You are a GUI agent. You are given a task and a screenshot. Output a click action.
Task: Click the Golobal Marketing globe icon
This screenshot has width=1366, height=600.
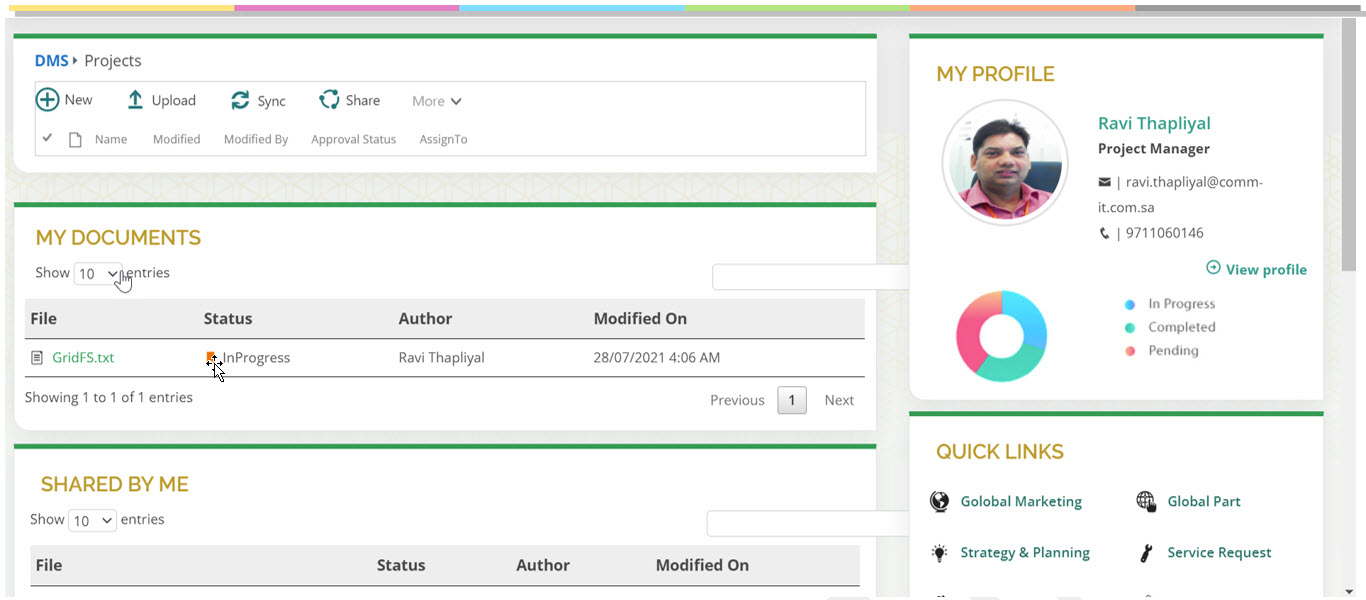[x=939, y=502]
